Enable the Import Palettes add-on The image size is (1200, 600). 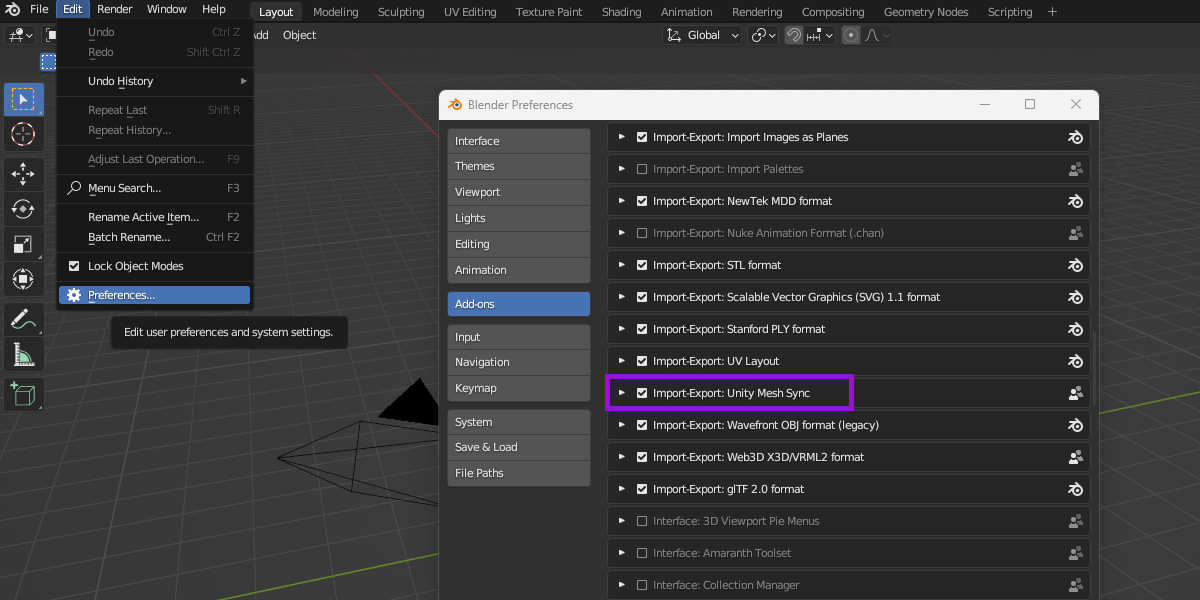pyautogui.click(x=642, y=169)
